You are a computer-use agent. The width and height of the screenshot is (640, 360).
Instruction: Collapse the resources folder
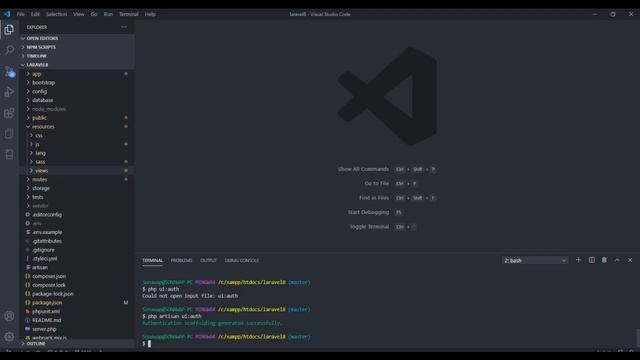pos(77,127)
